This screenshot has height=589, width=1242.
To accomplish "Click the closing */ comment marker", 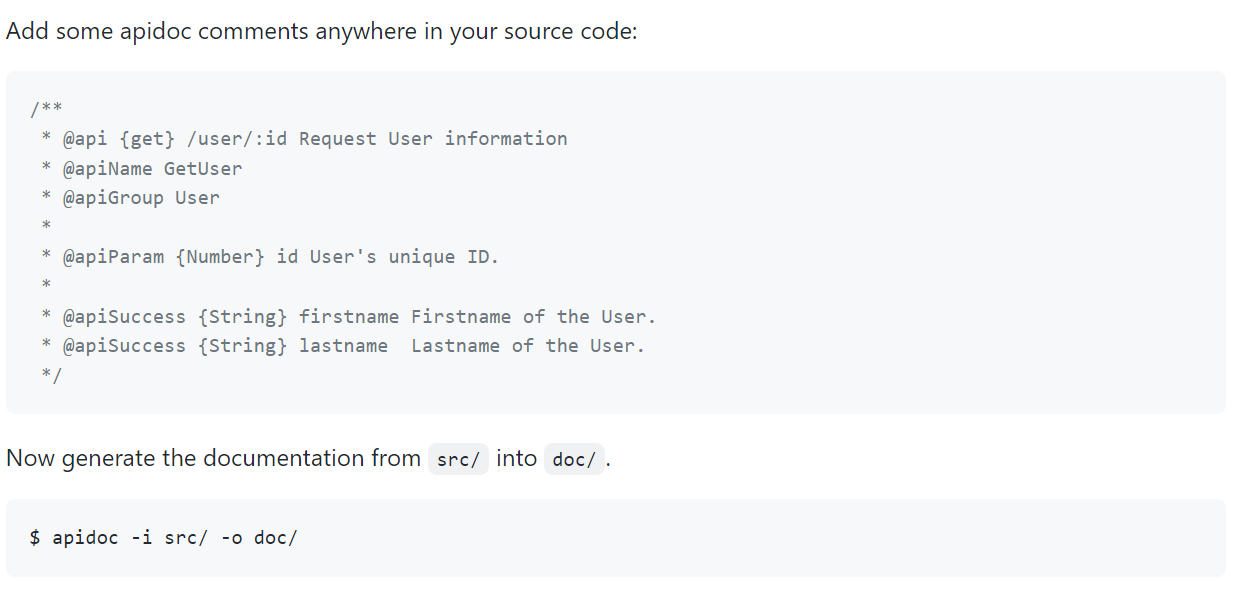I will tap(52, 375).
